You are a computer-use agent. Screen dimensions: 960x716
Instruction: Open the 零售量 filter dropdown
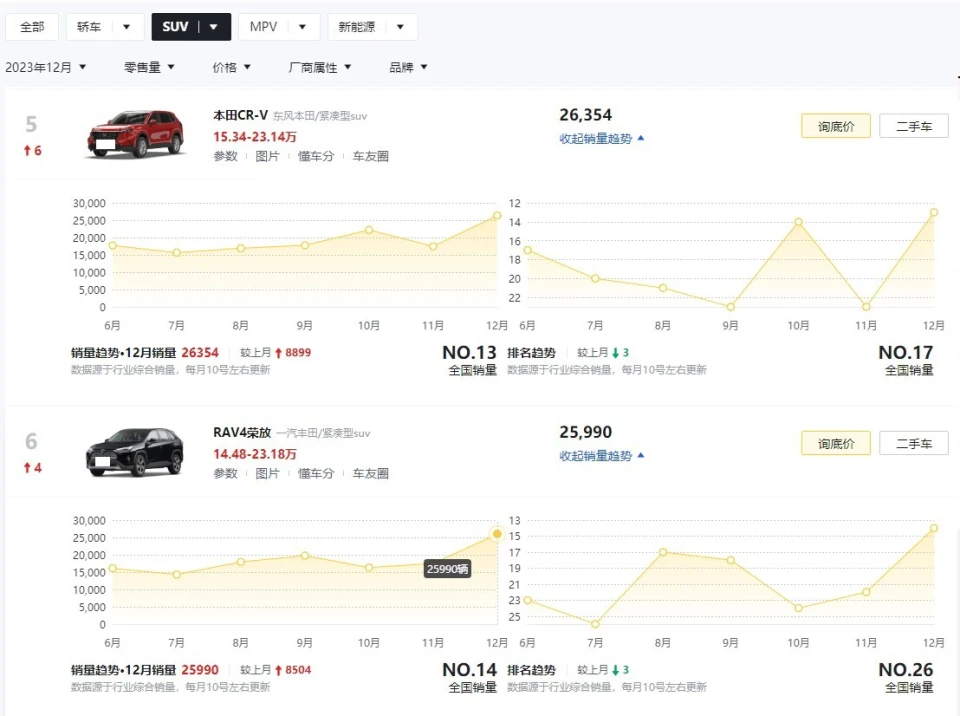coord(149,67)
